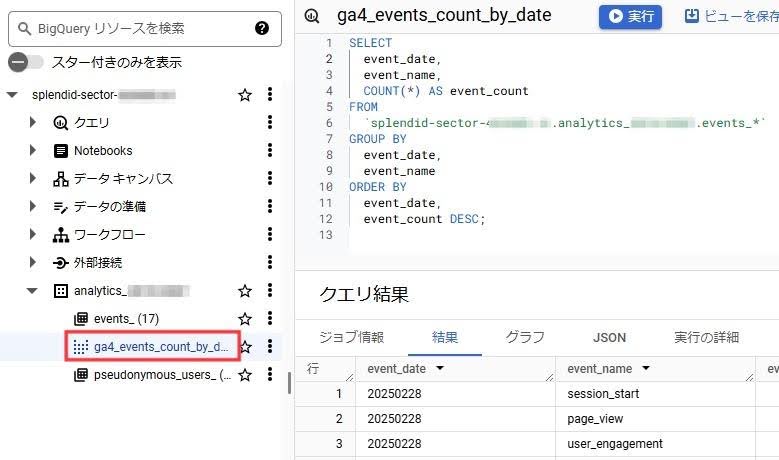779x460 pixels.
Task: Expand the 外部接続 tree node
Action: pos(33,262)
